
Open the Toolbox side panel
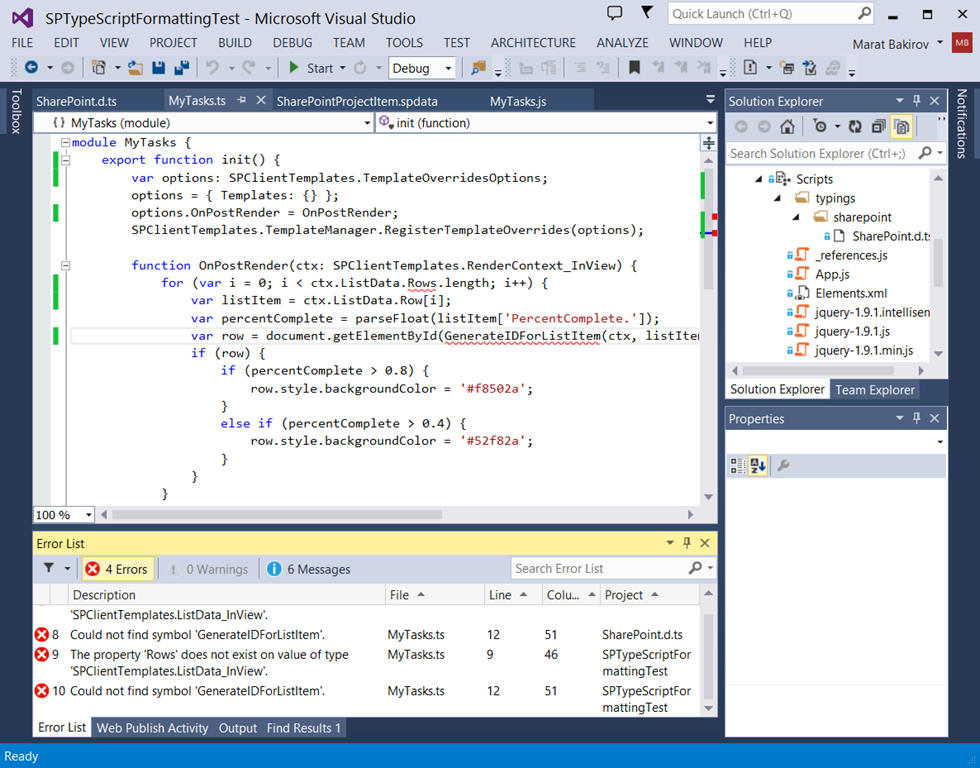(16, 111)
